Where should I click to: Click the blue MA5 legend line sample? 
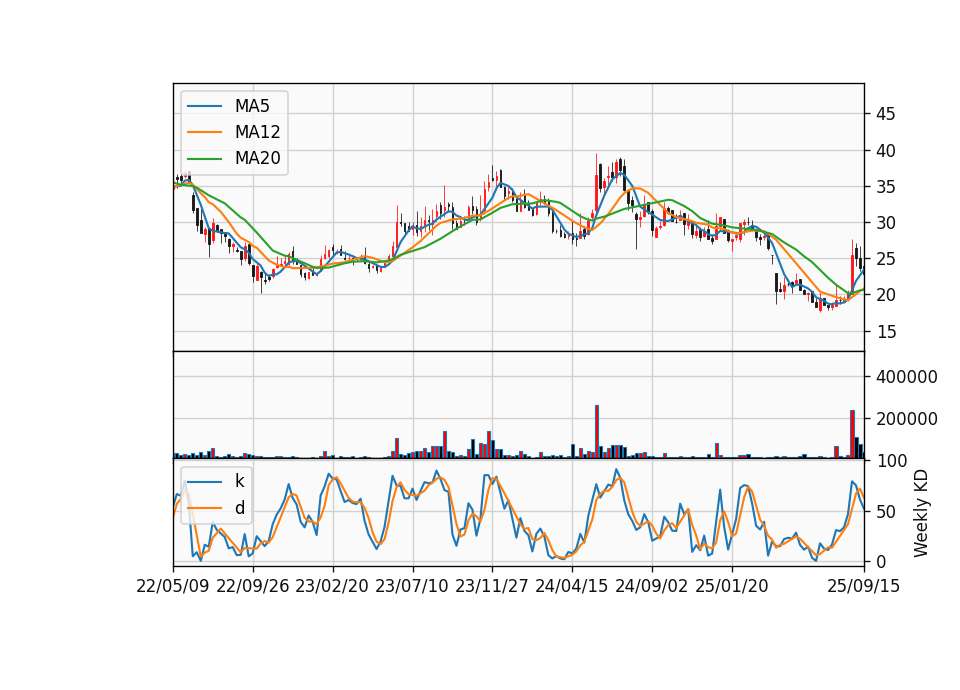tap(204, 107)
